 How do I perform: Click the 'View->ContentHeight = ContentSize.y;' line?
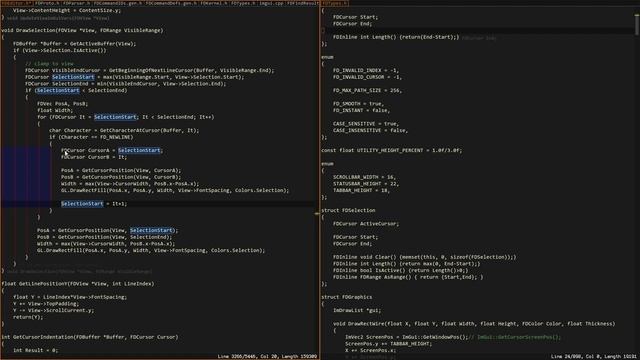pyautogui.click(x=67, y=10)
